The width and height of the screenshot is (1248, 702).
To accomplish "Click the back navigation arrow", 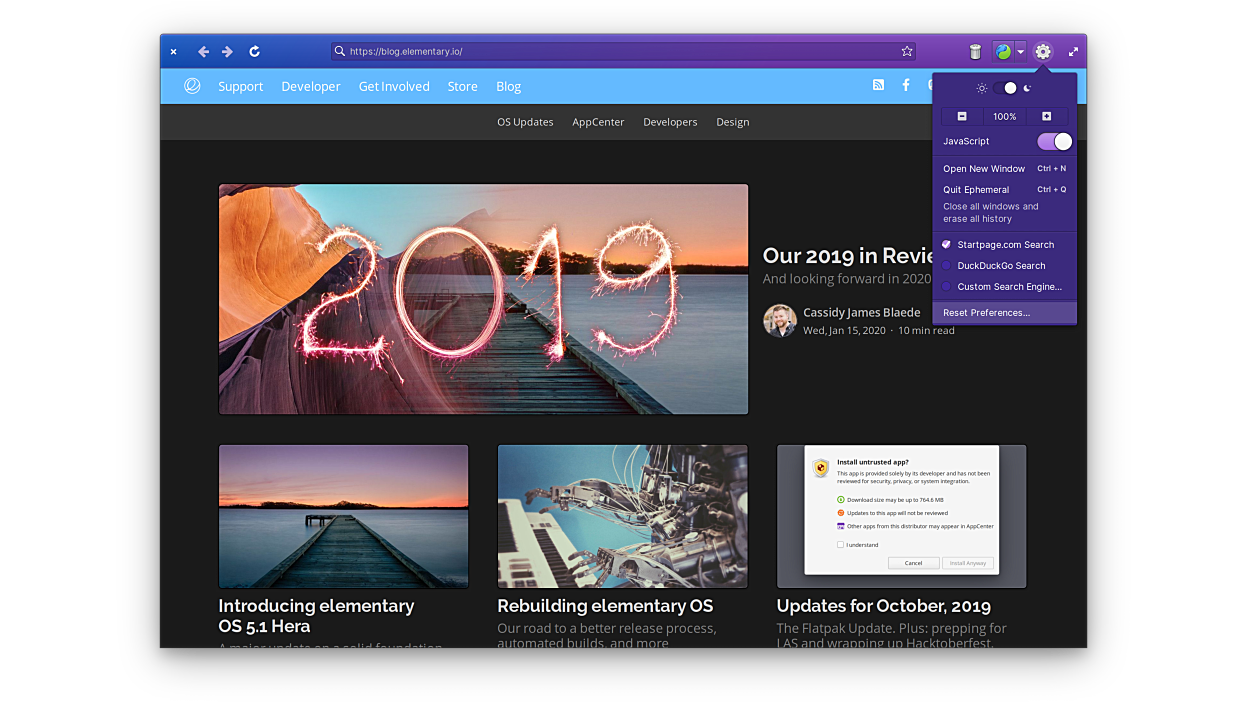I will (203, 52).
